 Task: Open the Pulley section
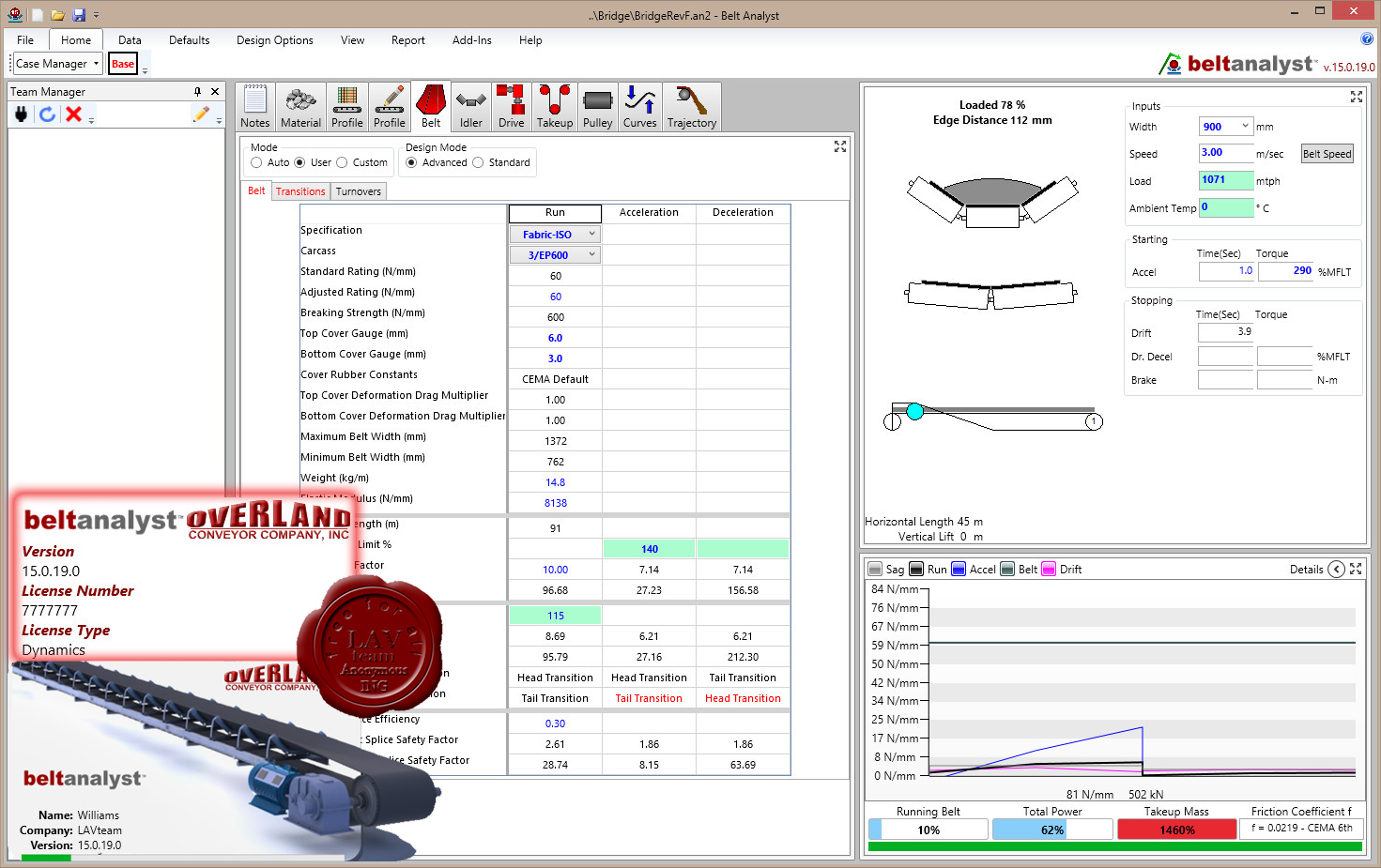[x=598, y=107]
